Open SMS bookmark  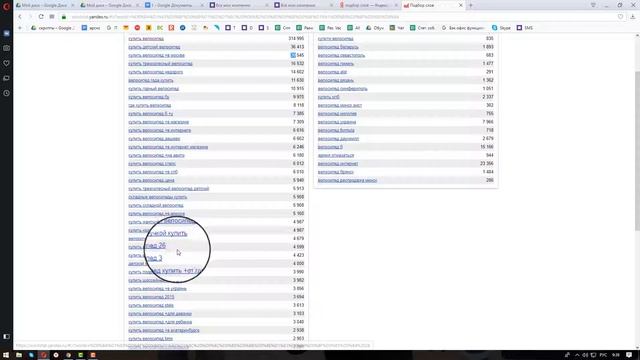525,28
